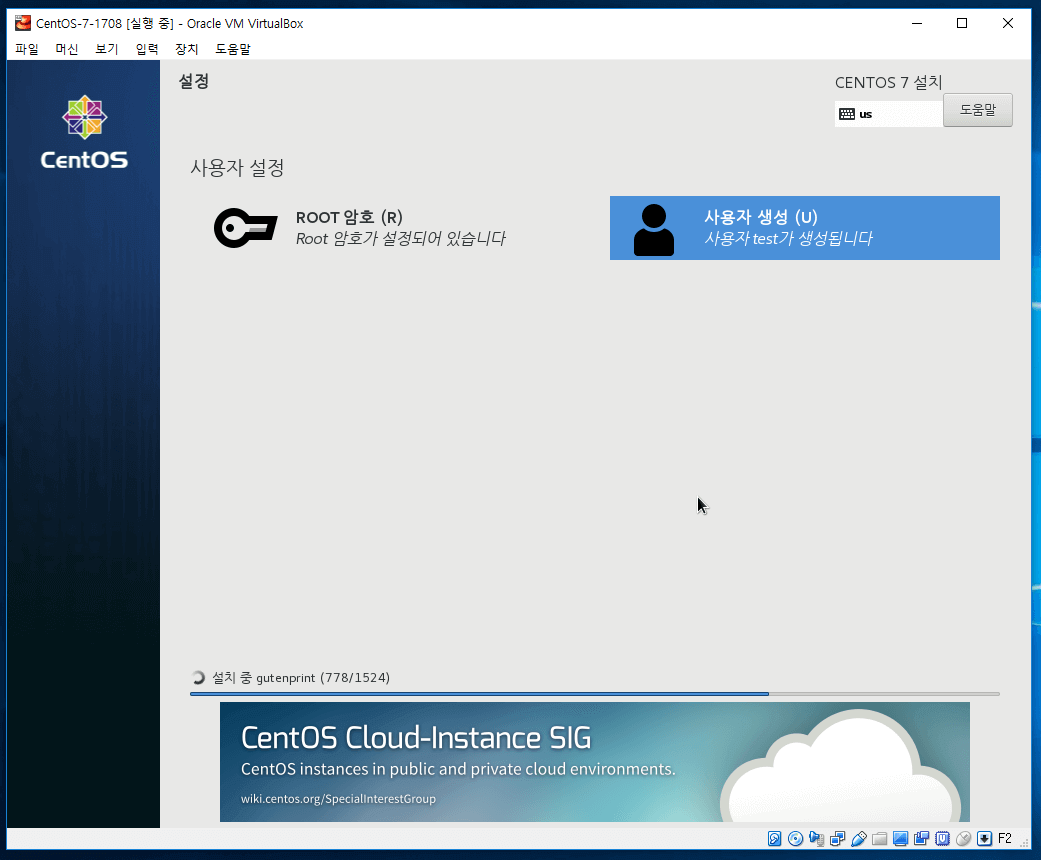Click the optical disc icon in status bar
This screenshot has height=860, width=1041.
796,838
